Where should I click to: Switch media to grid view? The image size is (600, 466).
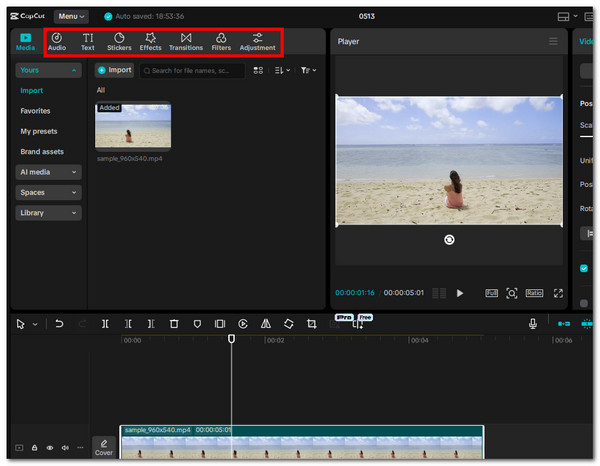[x=258, y=70]
